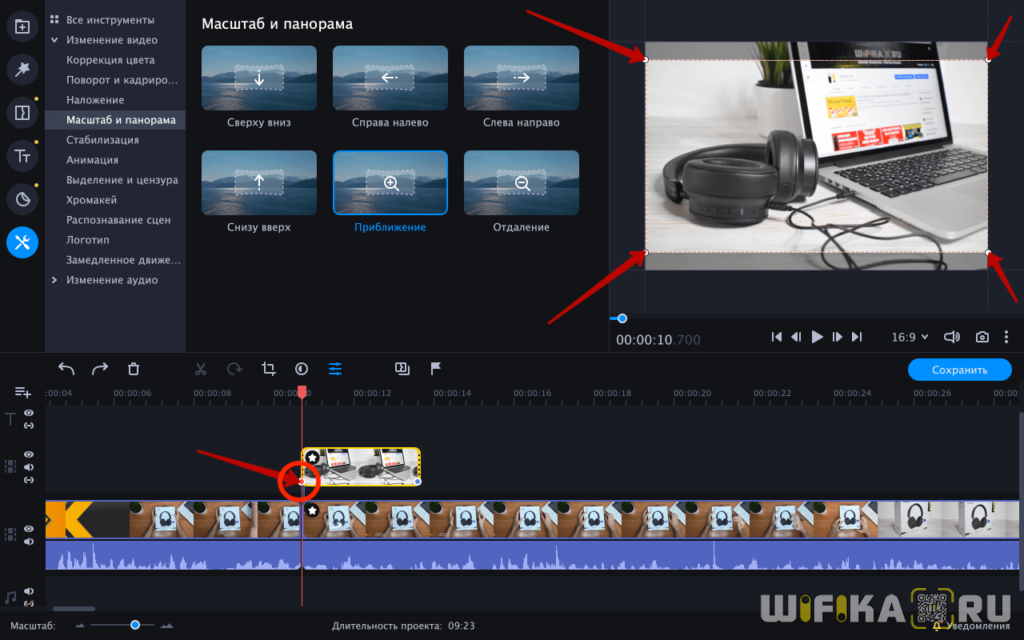Open the 16:9 aspect ratio dropdown
This screenshot has width=1024, height=640.
[910, 338]
